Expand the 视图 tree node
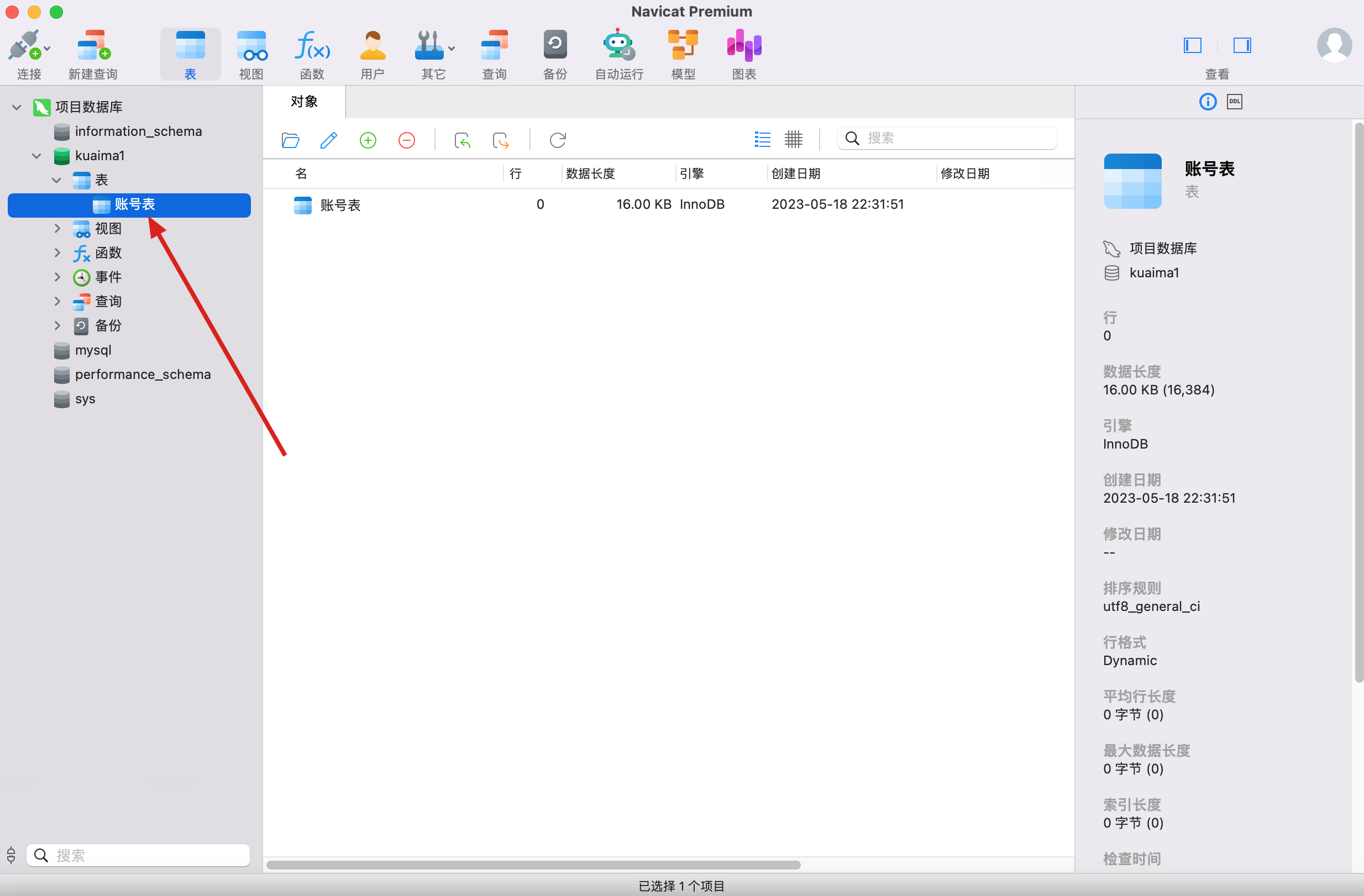Image resolution: width=1364 pixels, height=896 pixels. [x=57, y=228]
